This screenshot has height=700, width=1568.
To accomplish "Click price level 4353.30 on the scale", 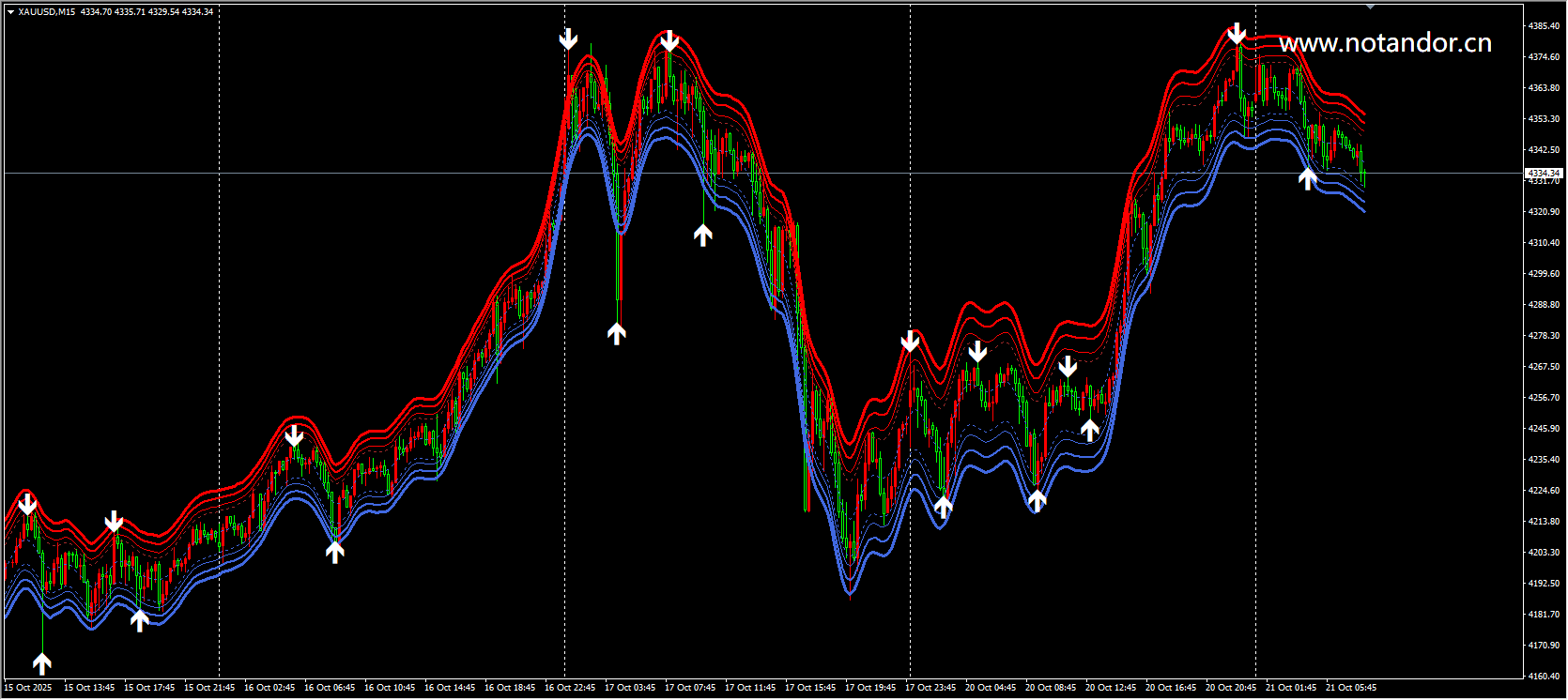I will coord(1544,119).
